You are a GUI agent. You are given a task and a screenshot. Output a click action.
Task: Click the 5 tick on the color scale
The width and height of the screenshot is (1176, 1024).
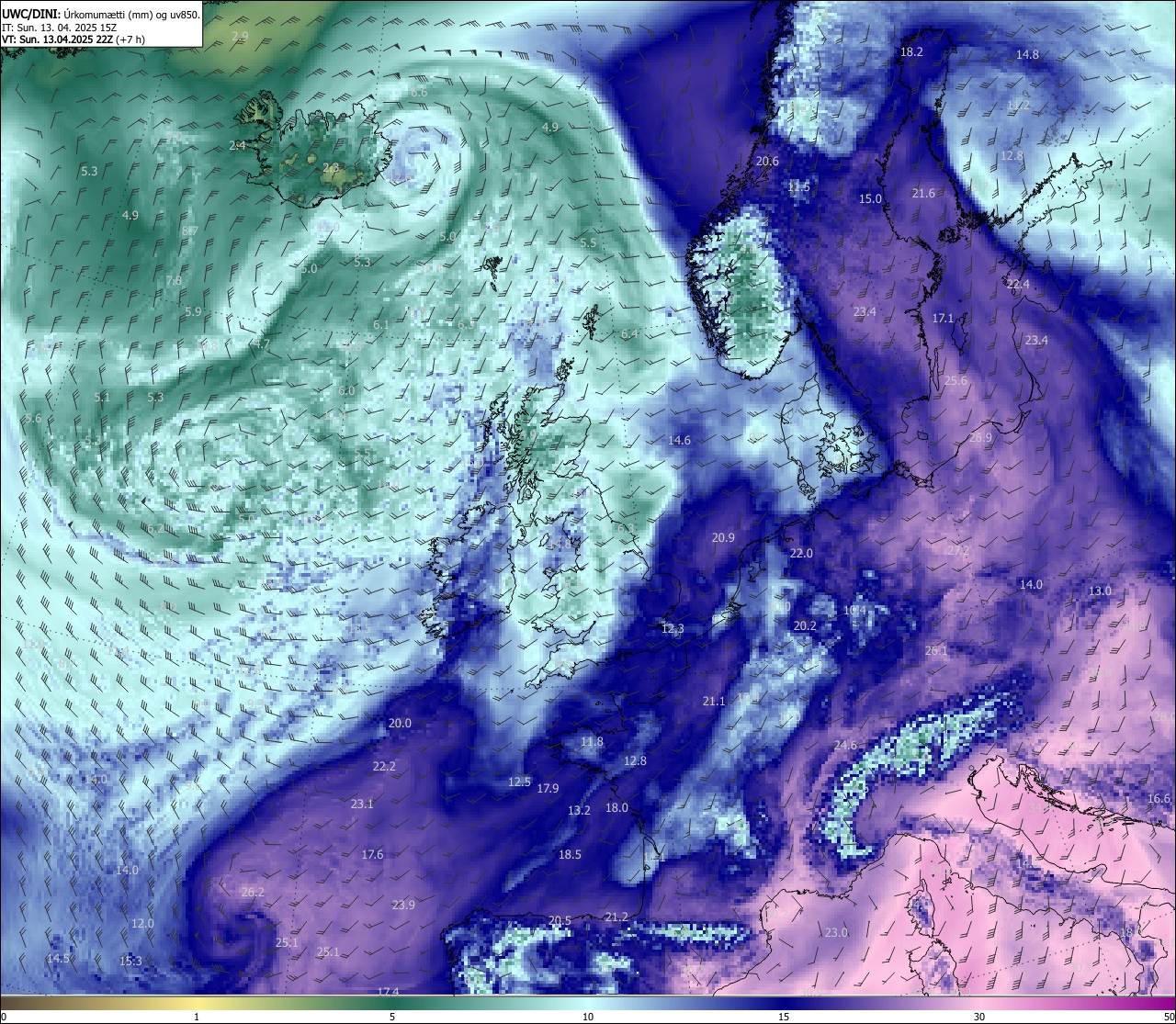392,1017
